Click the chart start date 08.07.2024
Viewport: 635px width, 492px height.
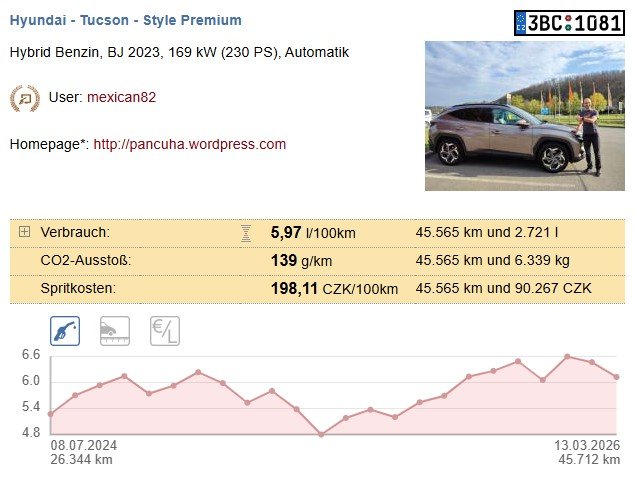coord(84,446)
